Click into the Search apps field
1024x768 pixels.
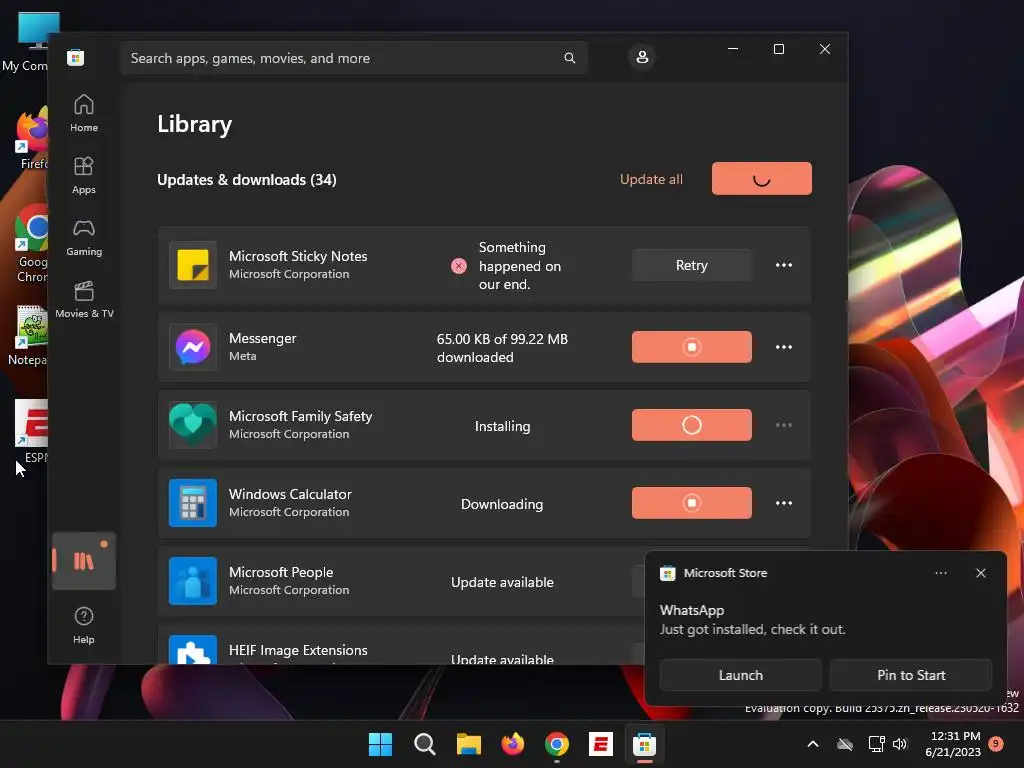point(353,58)
